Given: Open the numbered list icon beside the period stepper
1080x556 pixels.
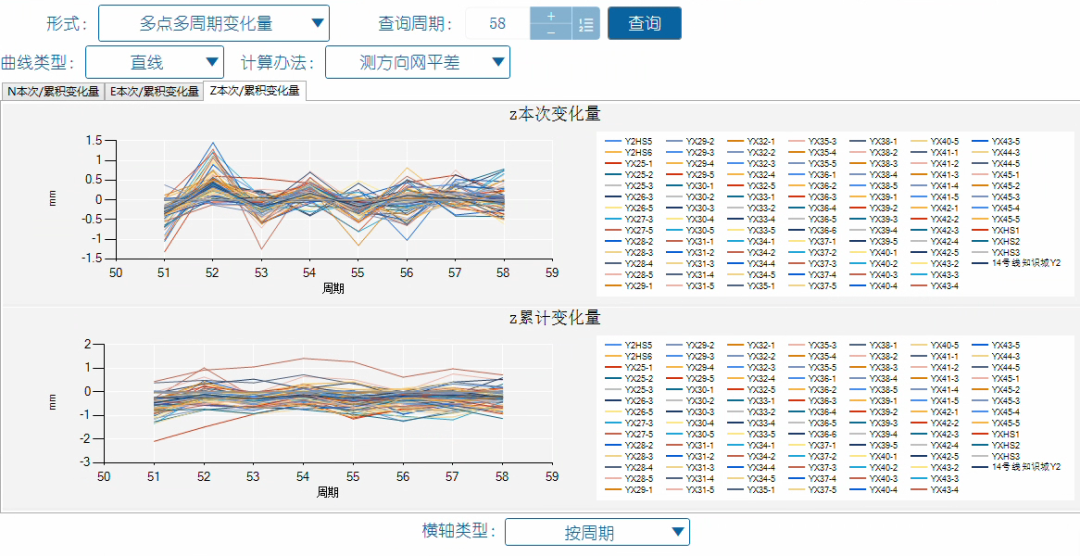Looking at the screenshot, I should click(x=586, y=24).
